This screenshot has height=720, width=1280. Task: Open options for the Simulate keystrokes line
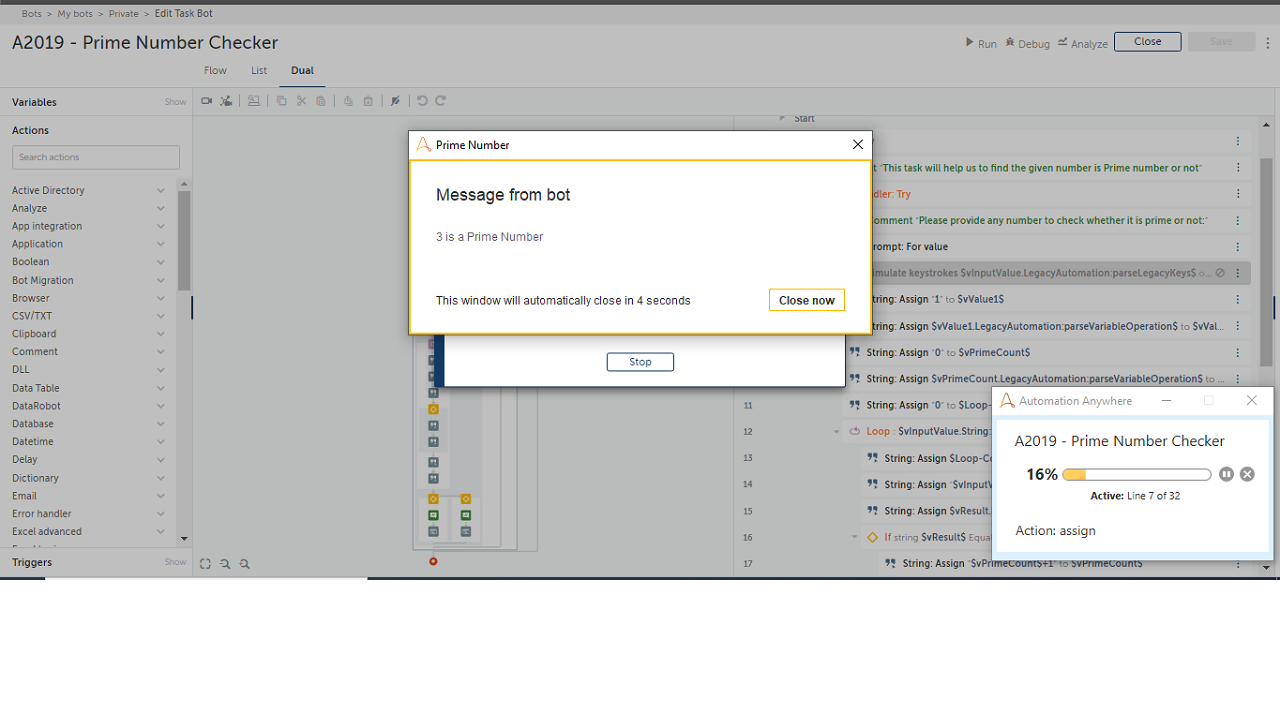pyautogui.click(x=1238, y=273)
